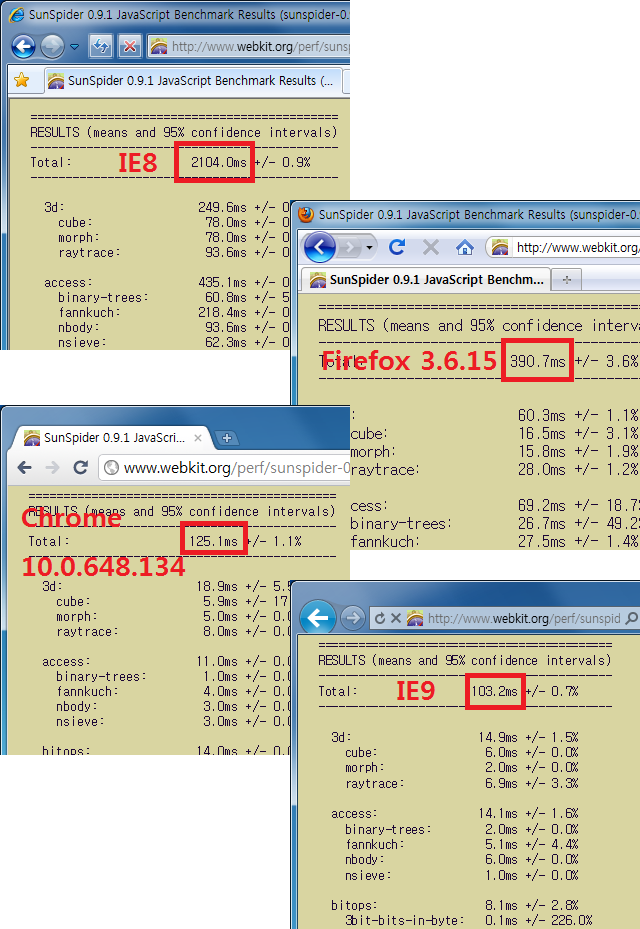Select the Chrome SunSpider tab
Viewport: 640px width, 929px height.
tap(111, 438)
